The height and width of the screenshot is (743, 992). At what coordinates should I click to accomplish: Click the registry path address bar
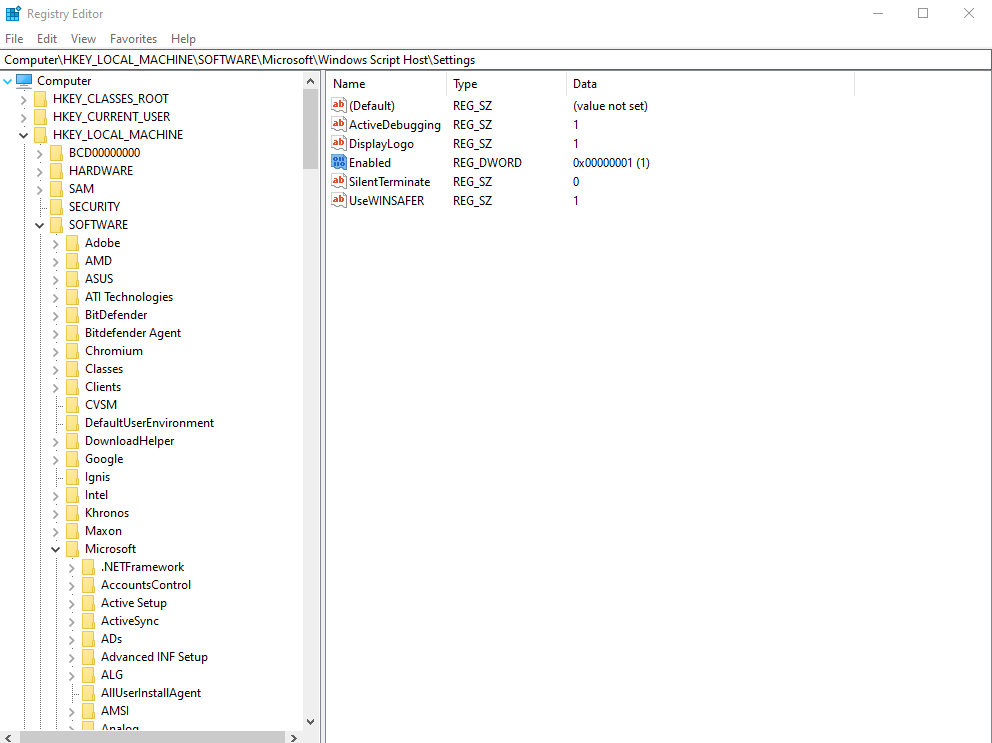(x=496, y=59)
